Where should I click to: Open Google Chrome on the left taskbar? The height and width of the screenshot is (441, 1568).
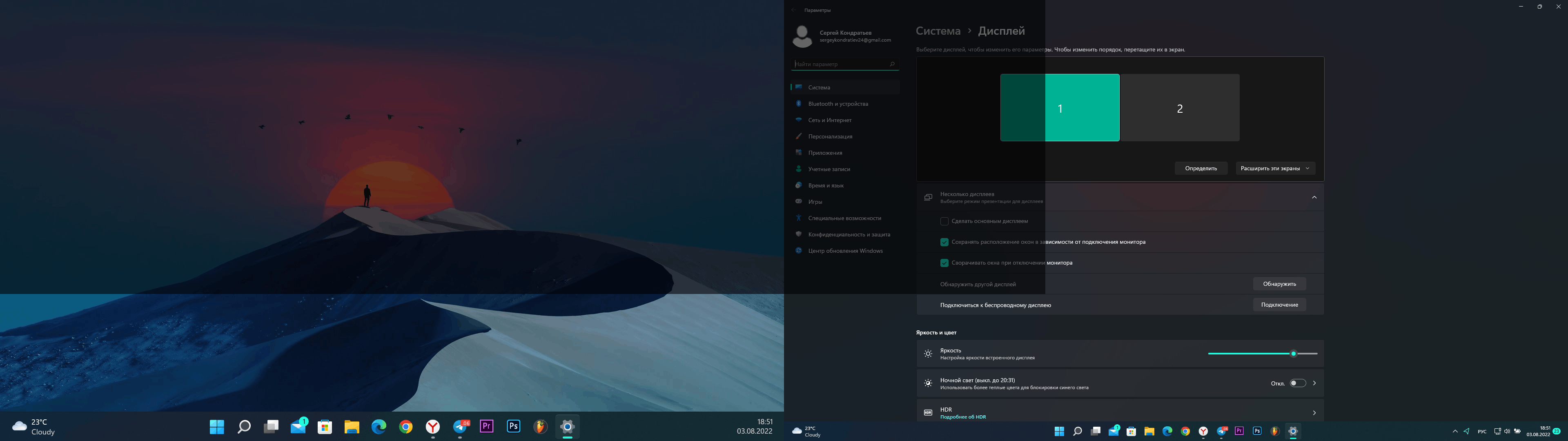click(x=406, y=427)
